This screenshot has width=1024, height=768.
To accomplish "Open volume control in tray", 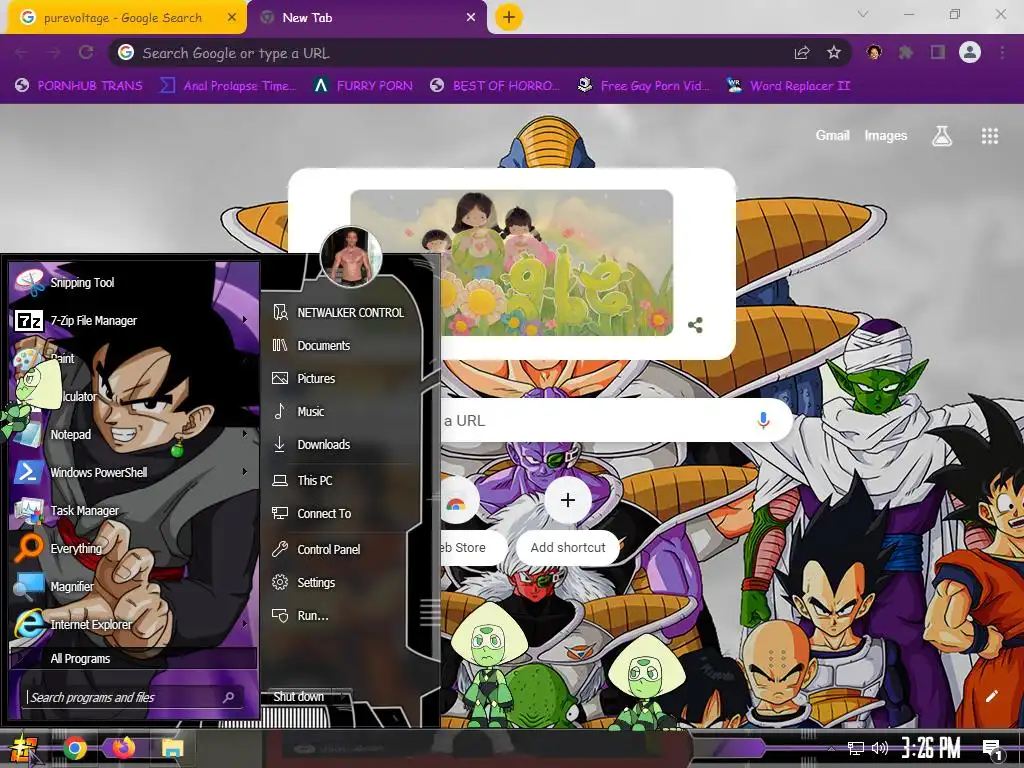I will click(x=880, y=748).
